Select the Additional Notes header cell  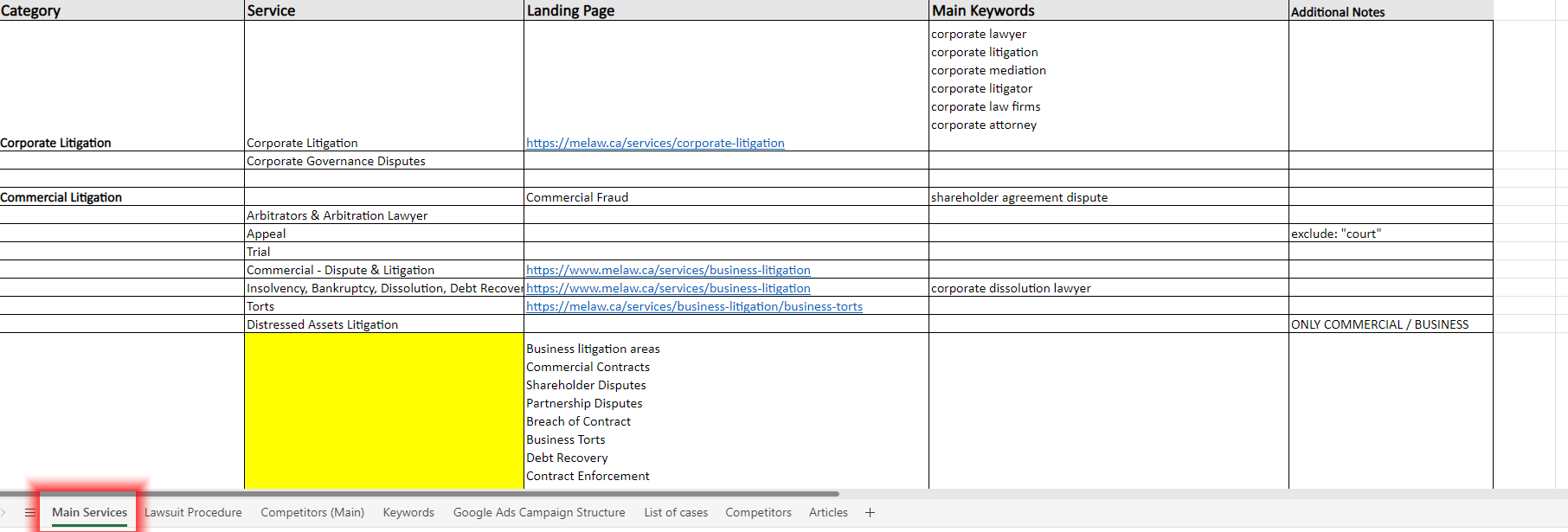tap(1391, 10)
